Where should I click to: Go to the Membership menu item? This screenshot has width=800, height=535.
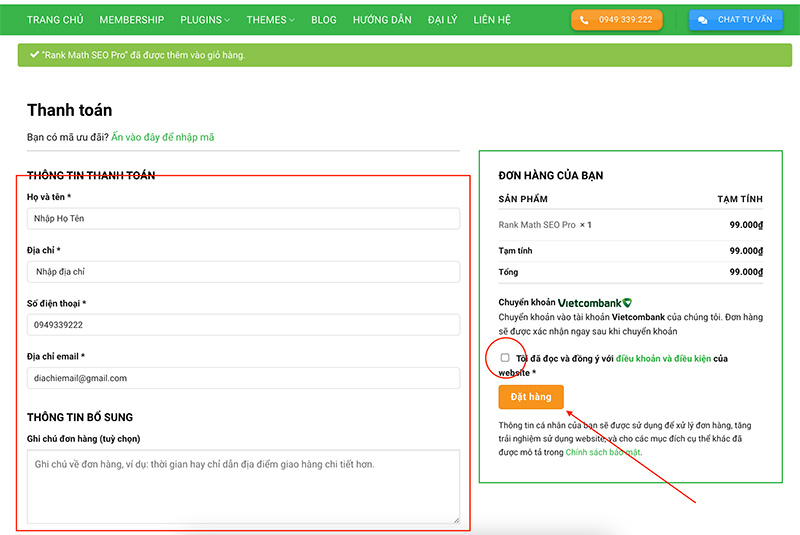131,19
